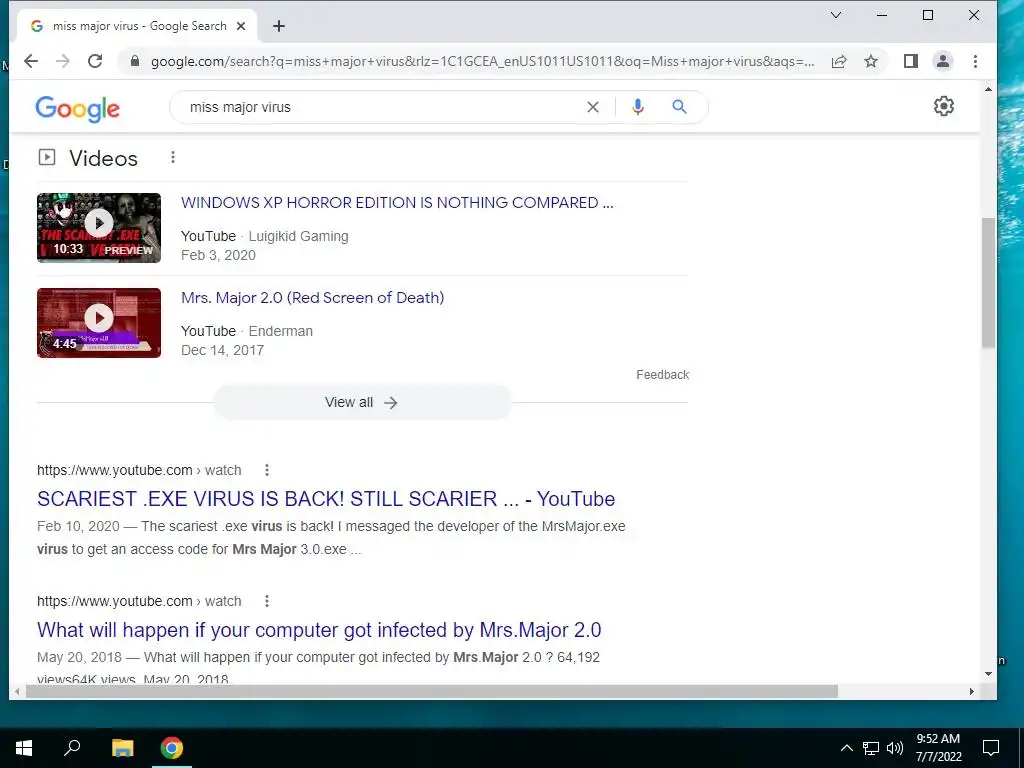Open Chrome three-dot menu
The height and width of the screenshot is (768, 1024).
click(976, 61)
